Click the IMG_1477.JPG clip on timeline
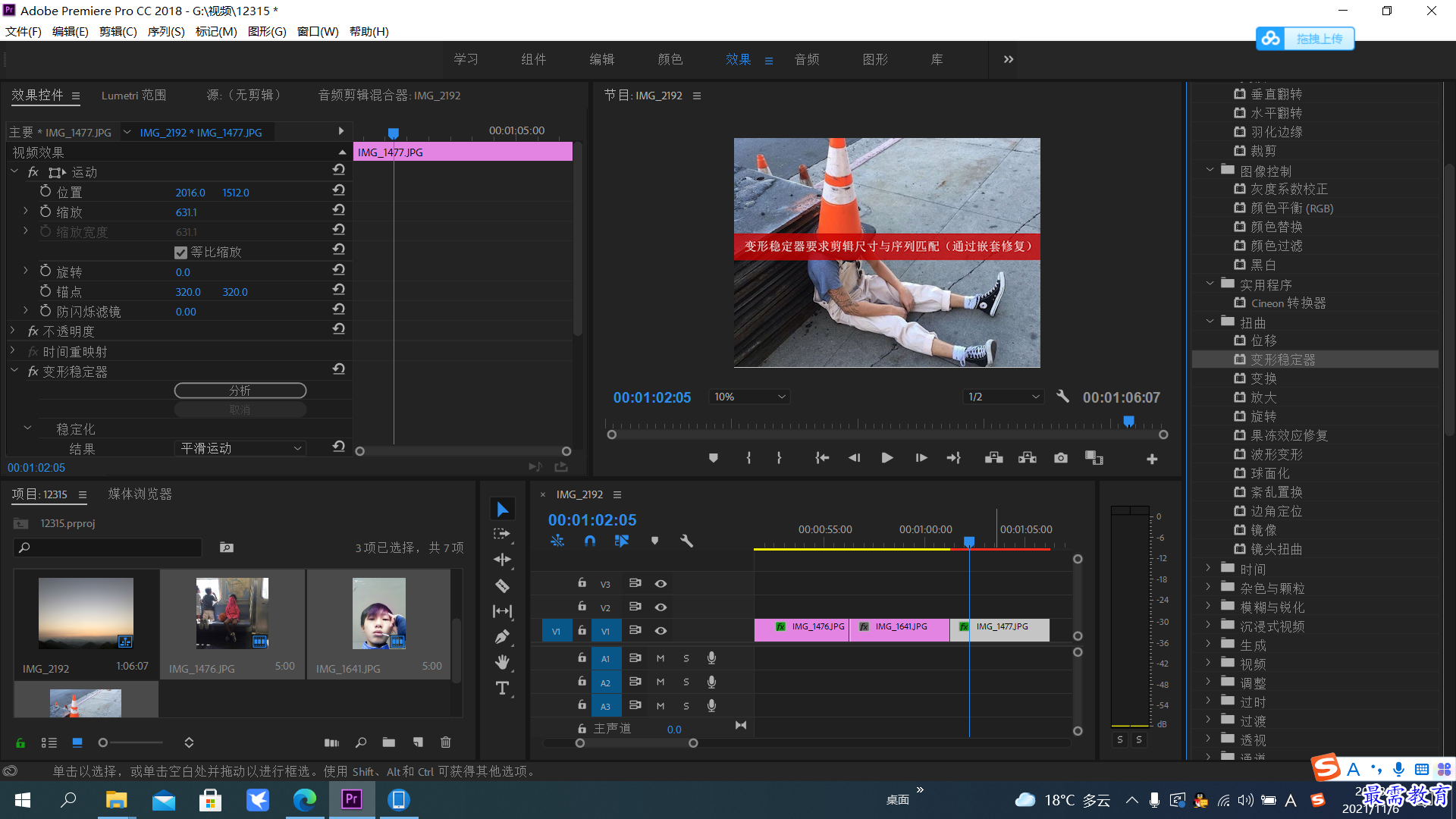Viewport: 1456px width, 819px height. pos(1000,629)
